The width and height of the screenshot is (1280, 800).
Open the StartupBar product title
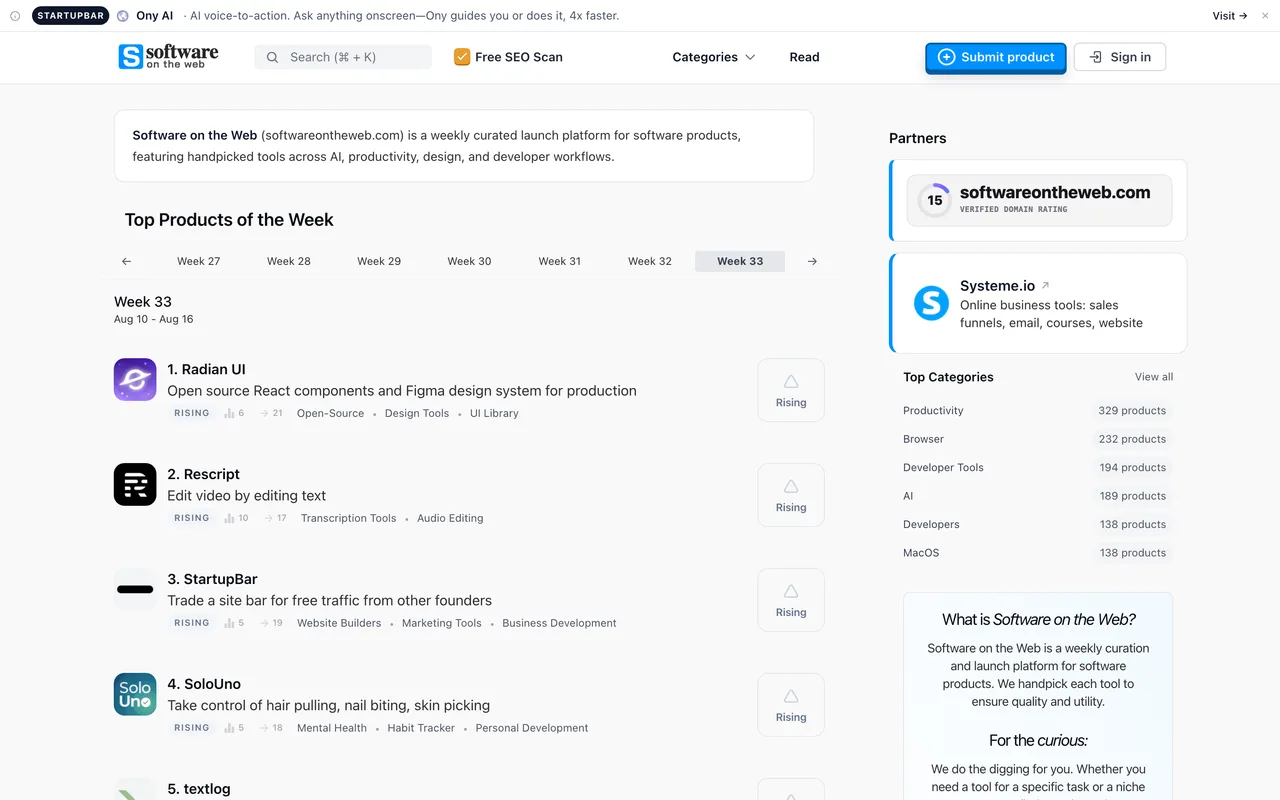click(212, 579)
